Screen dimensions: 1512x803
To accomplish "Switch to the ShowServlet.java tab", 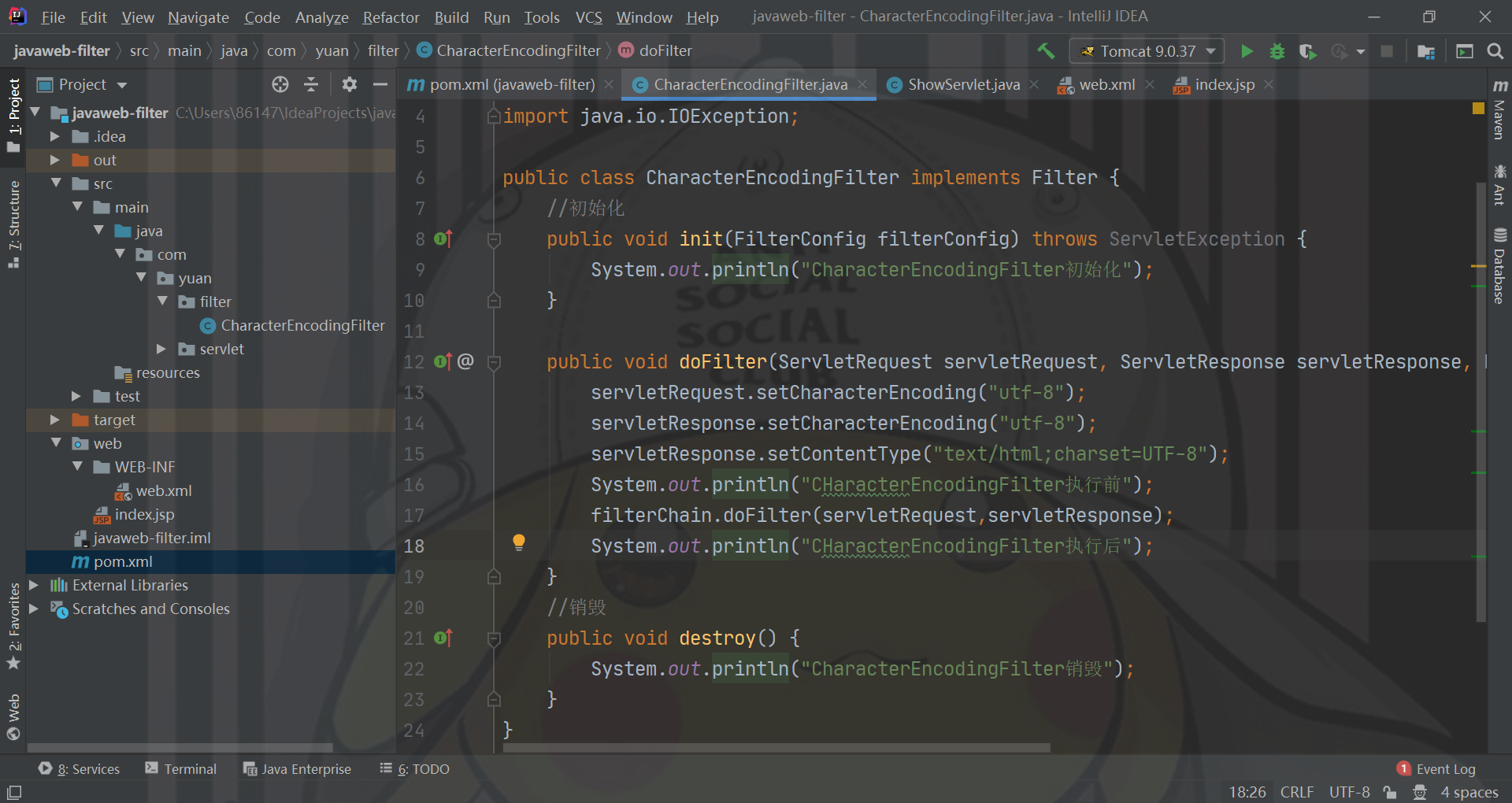I will pyautogui.click(x=963, y=84).
